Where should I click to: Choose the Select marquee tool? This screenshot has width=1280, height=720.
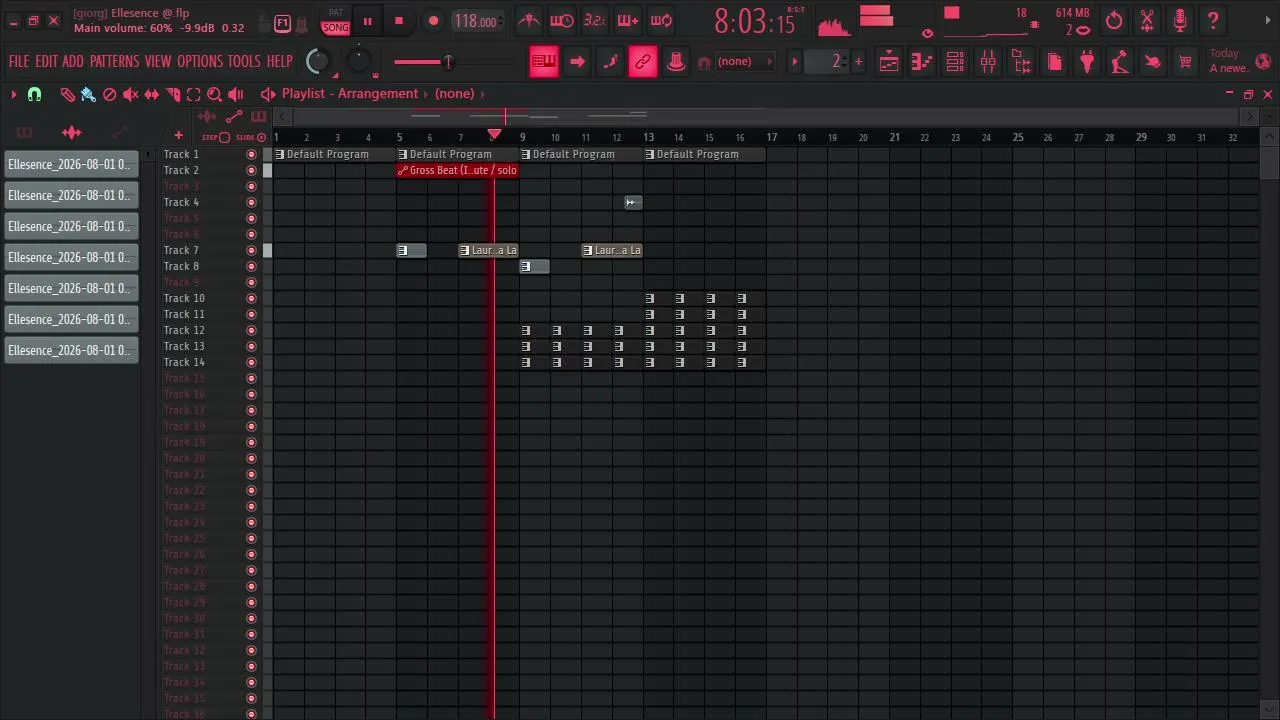(194, 94)
